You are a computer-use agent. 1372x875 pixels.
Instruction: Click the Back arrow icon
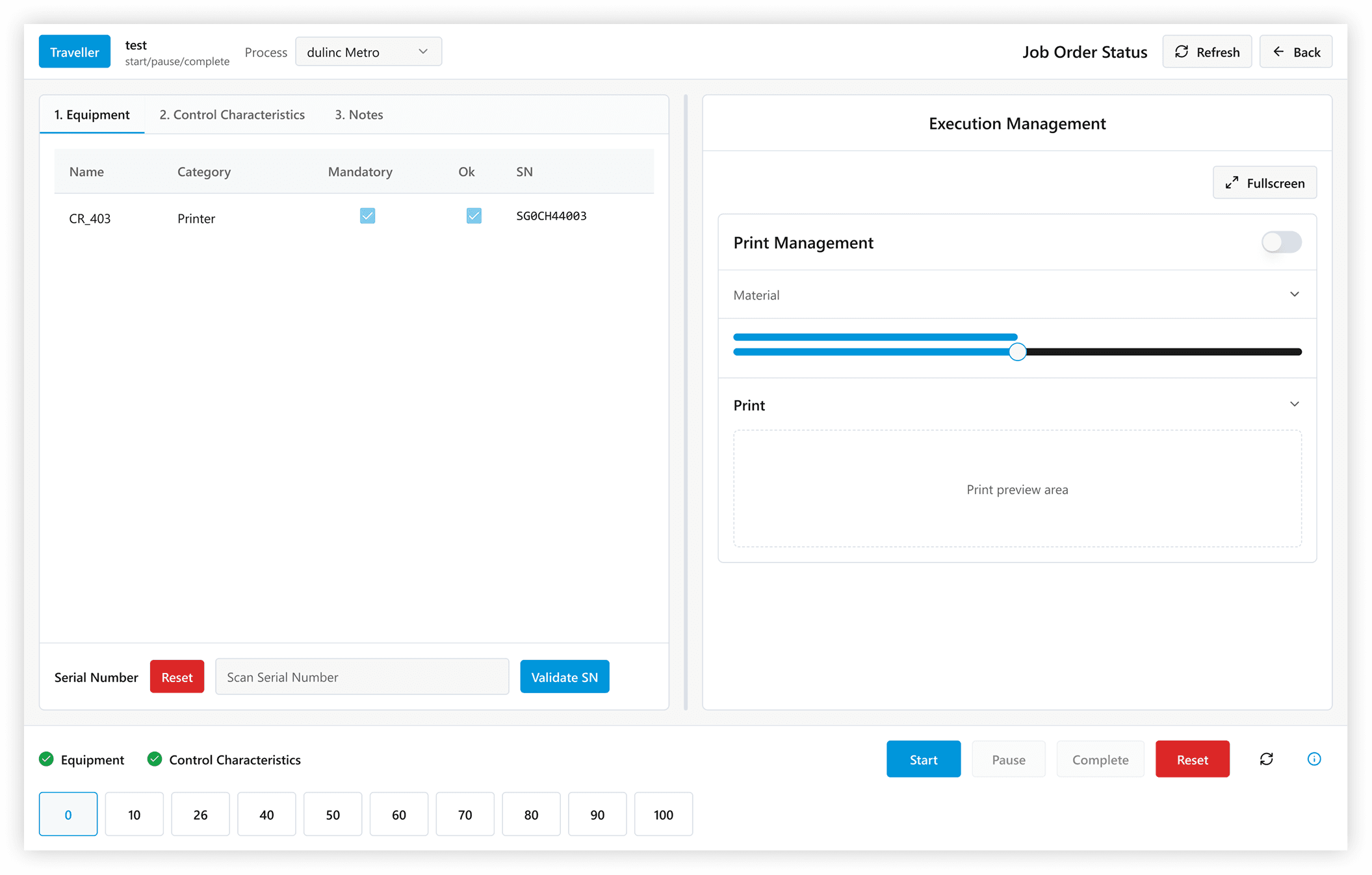[x=1278, y=52]
